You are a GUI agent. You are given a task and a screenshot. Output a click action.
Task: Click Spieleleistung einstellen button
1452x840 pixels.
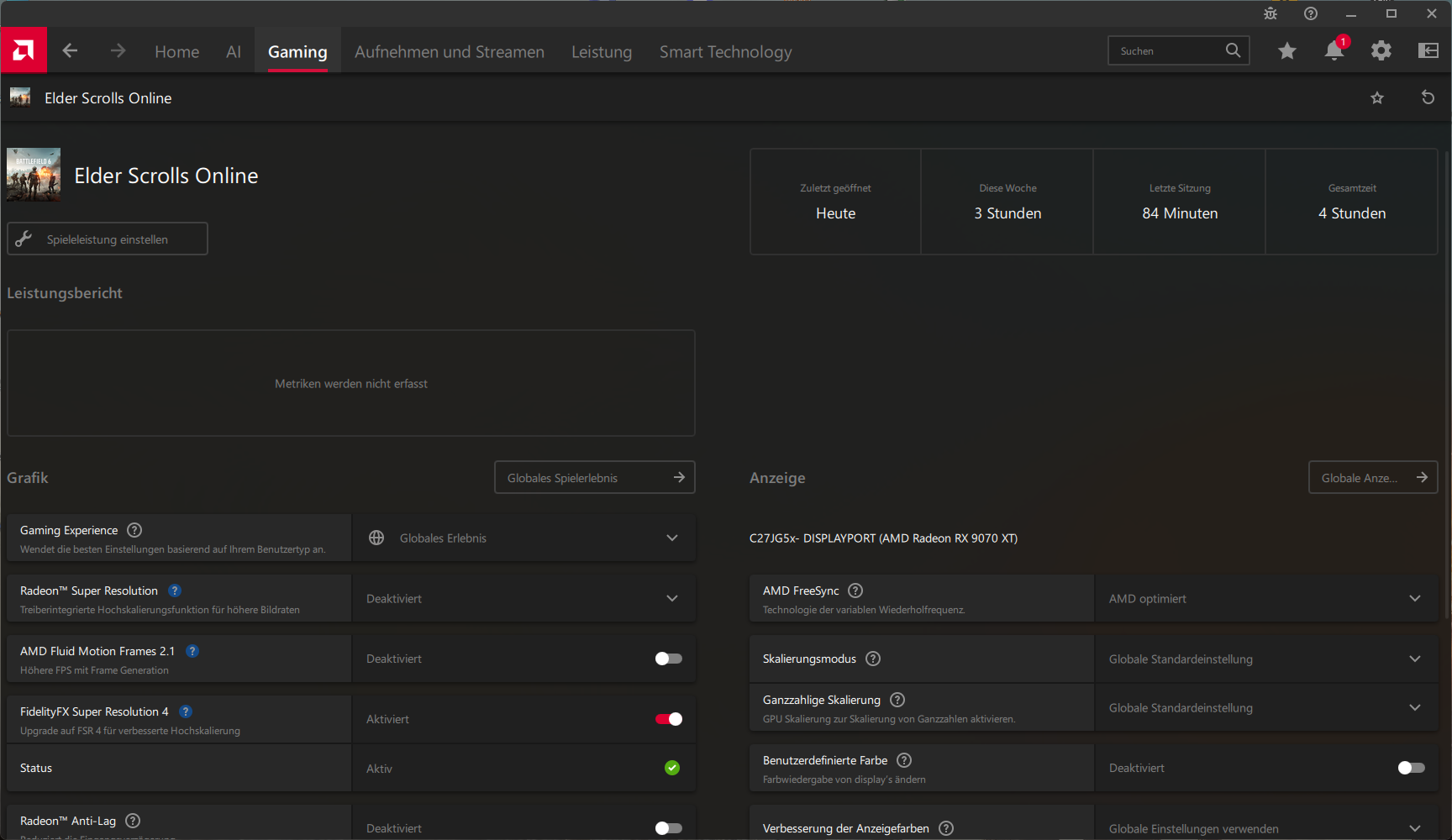click(108, 239)
